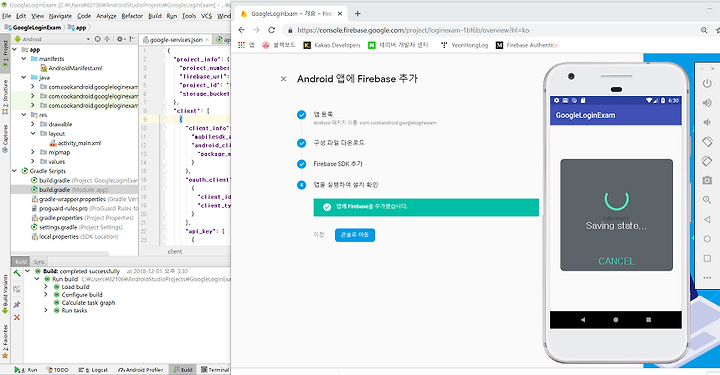Open the Android Profiler tab
This screenshot has height=375, width=720.
click(141, 369)
